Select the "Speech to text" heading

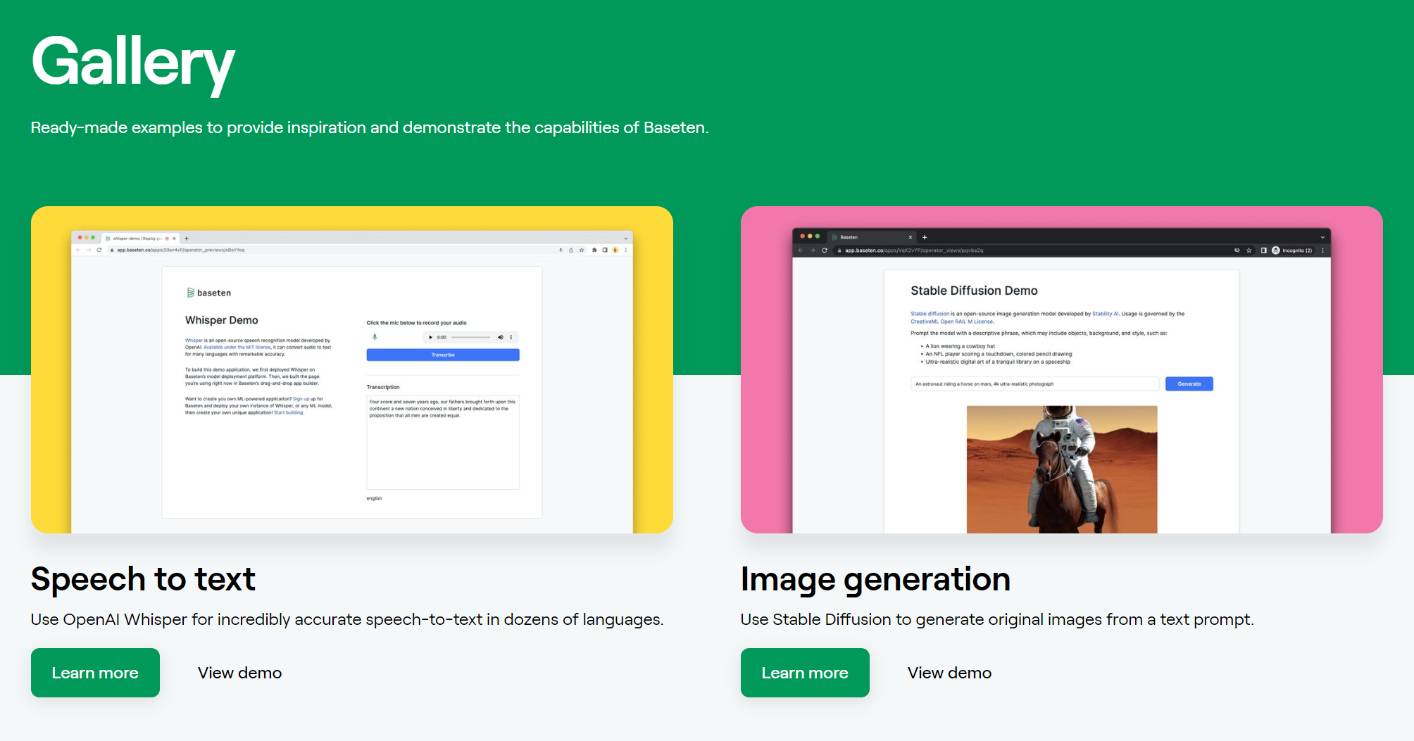coord(143,579)
